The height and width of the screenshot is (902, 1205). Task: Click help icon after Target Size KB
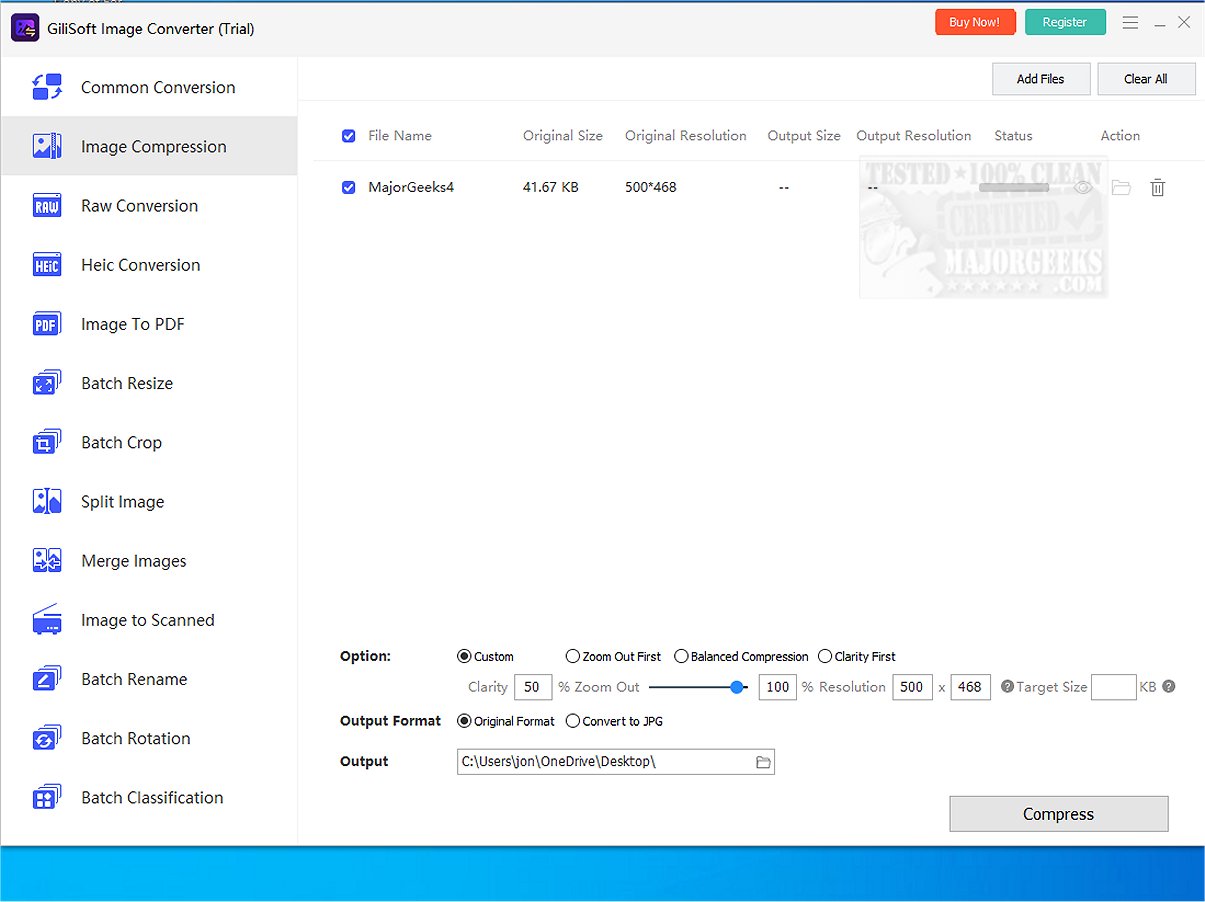(x=1168, y=687)
